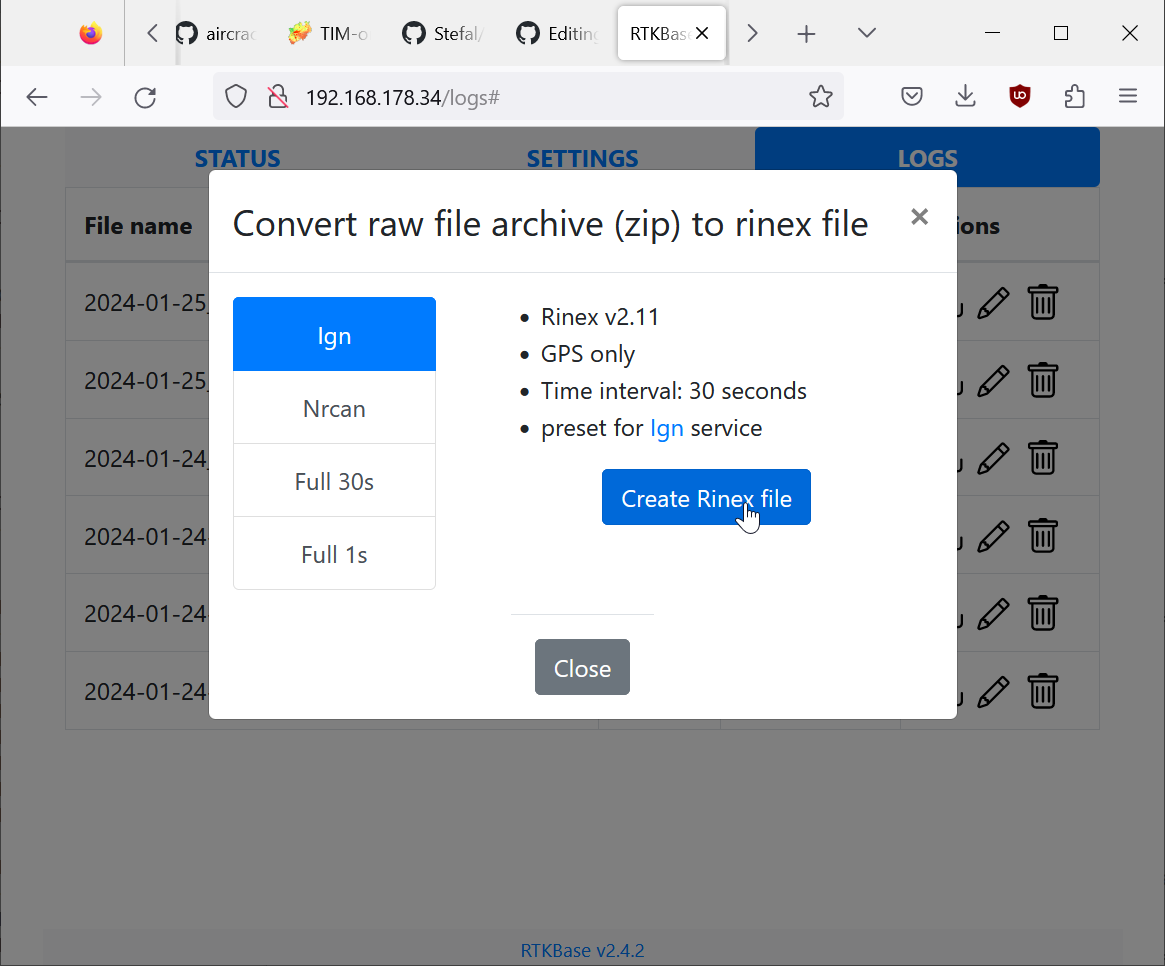Choose the Full 30s preset
This screenshot has height=966, width=1165.
[x=334, y=481]
